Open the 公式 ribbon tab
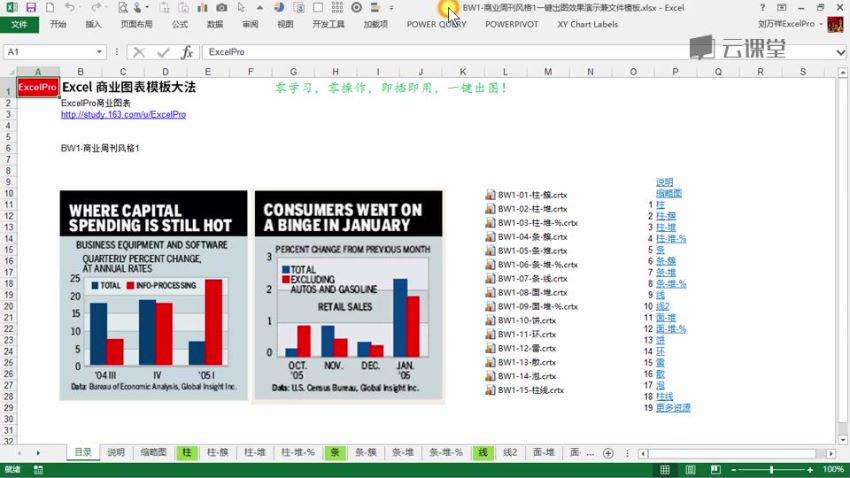 click(179, 24)
